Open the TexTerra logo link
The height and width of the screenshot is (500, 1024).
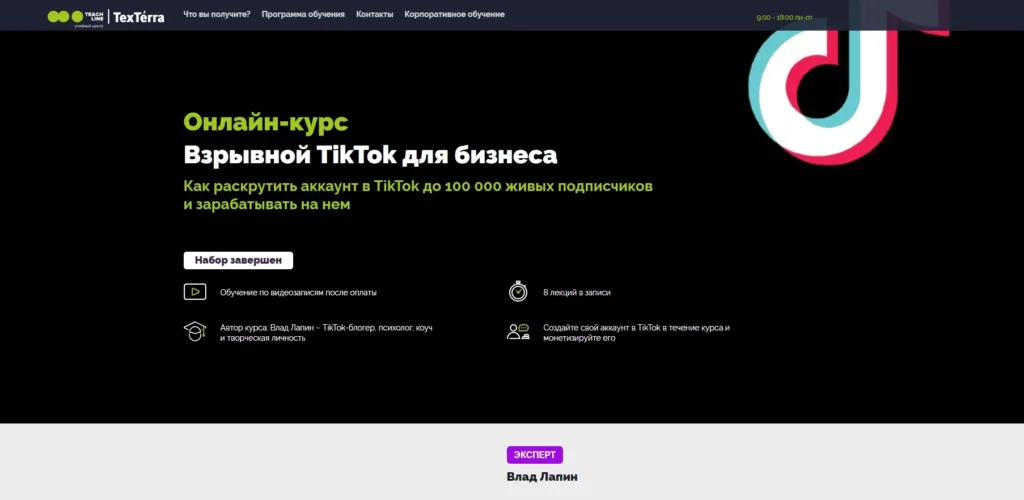click(x=138, y=18)
